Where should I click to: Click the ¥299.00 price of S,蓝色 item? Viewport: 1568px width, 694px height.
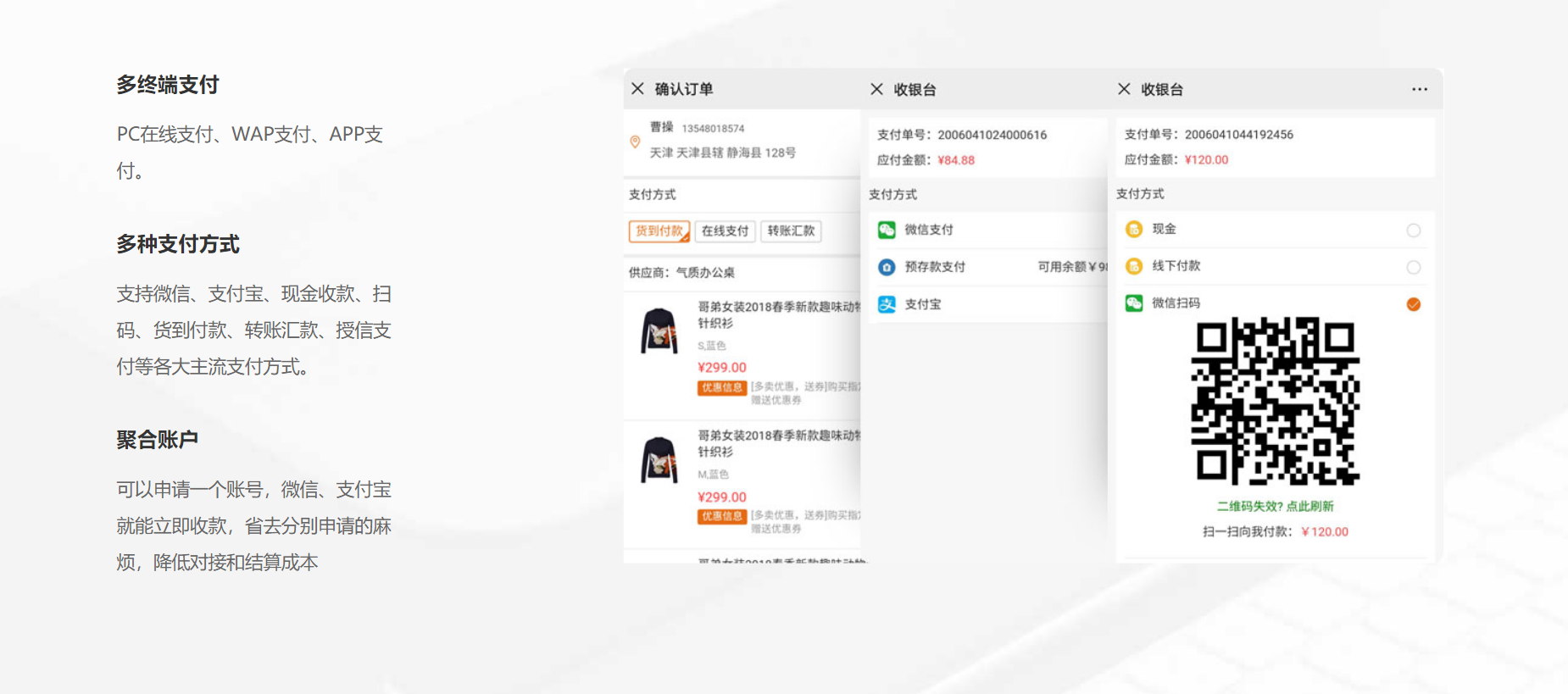722,368
